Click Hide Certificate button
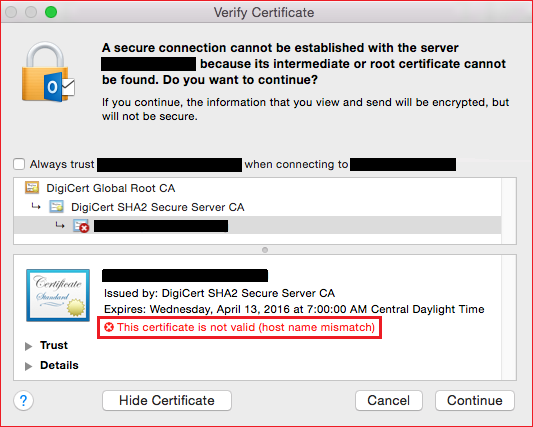This screenshot has height=427, width=533. pos(167,400)
